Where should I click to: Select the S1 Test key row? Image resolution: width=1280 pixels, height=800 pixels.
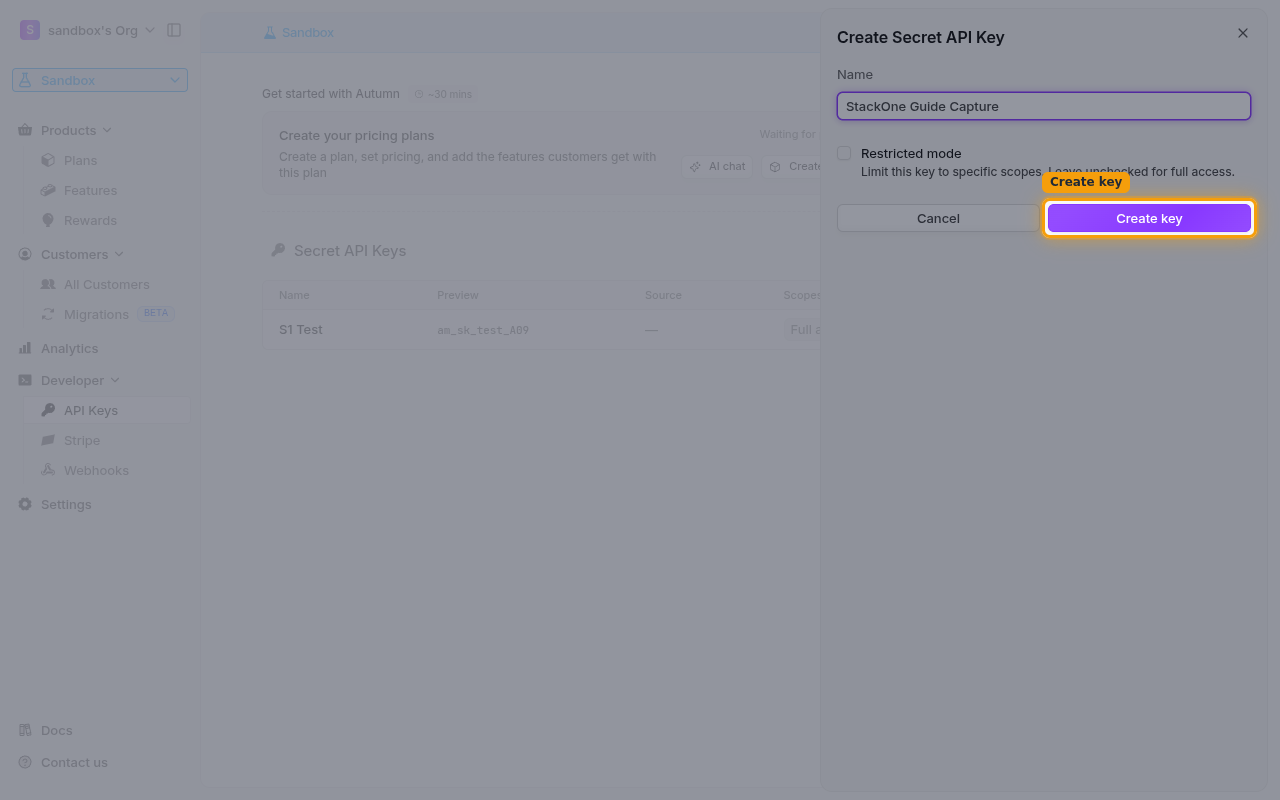[x=541, y=329]
